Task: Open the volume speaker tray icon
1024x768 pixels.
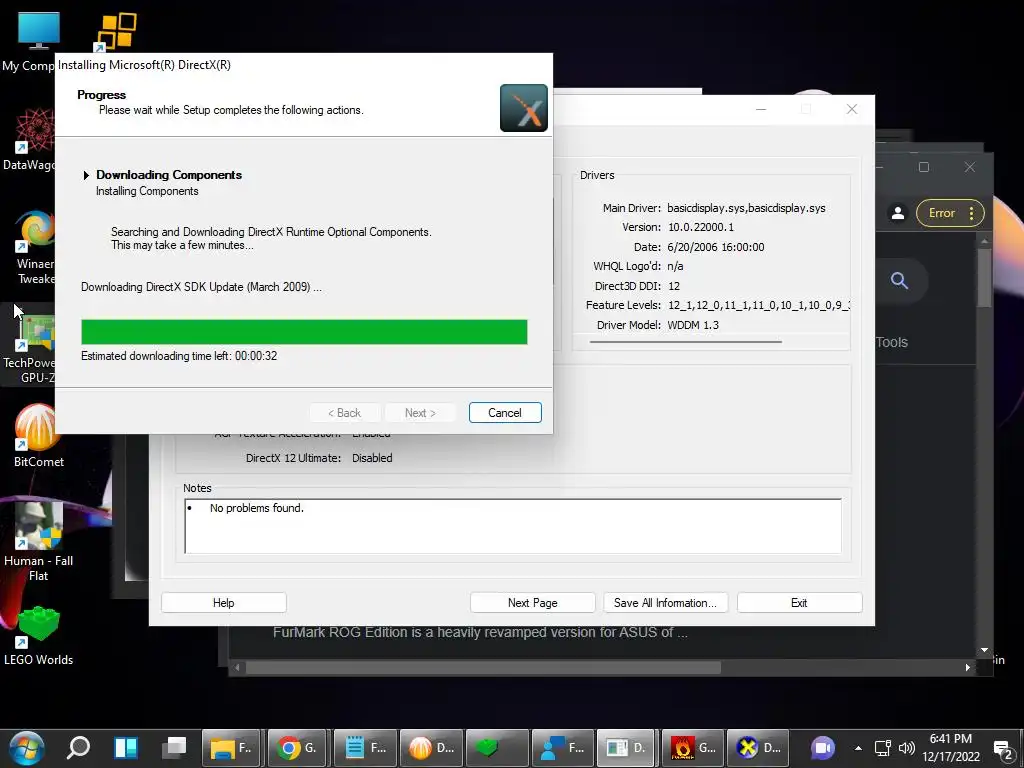Action: point(906,748)
